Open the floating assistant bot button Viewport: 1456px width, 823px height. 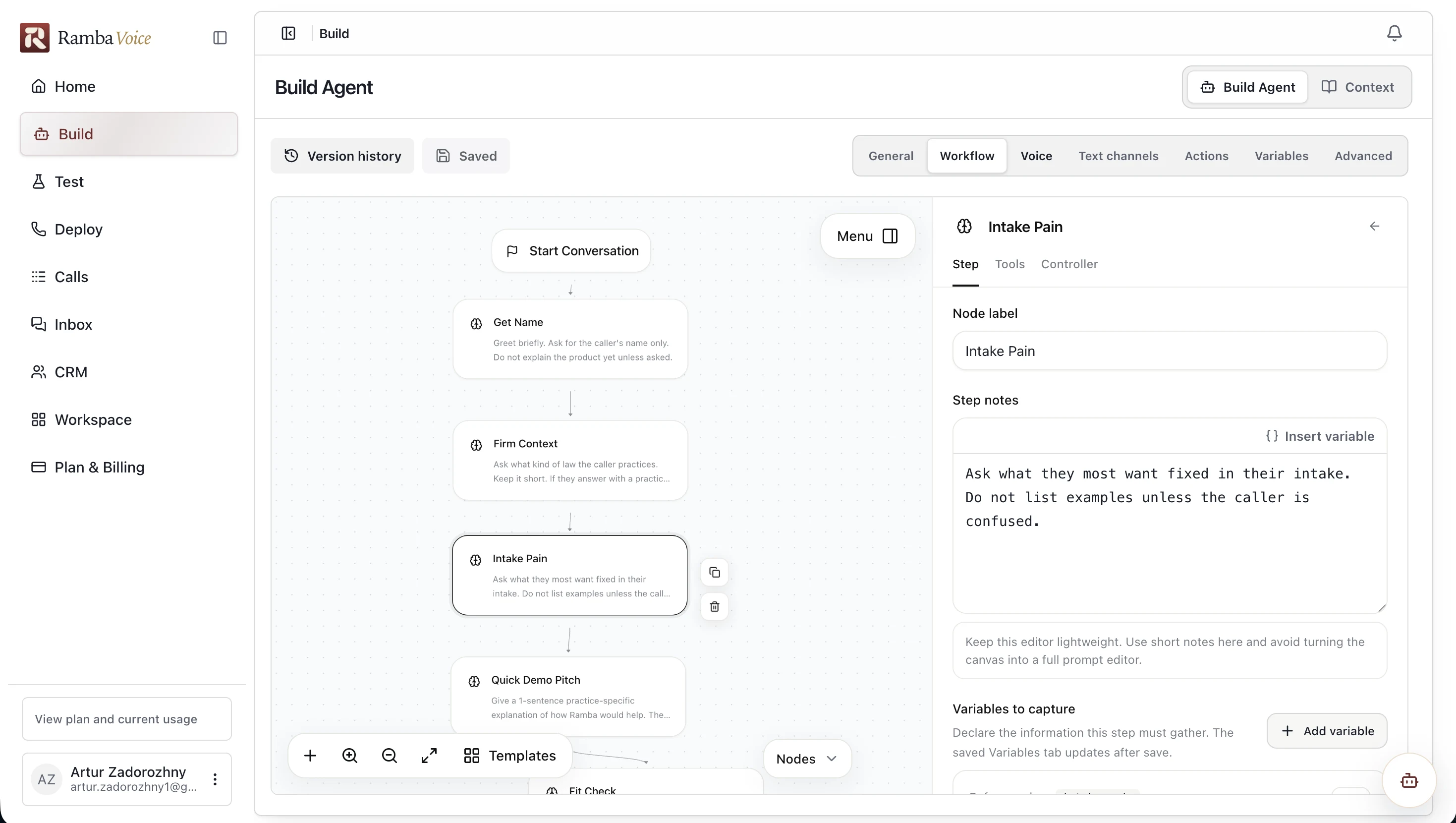pyautogui.click(x=1409, y=780)
